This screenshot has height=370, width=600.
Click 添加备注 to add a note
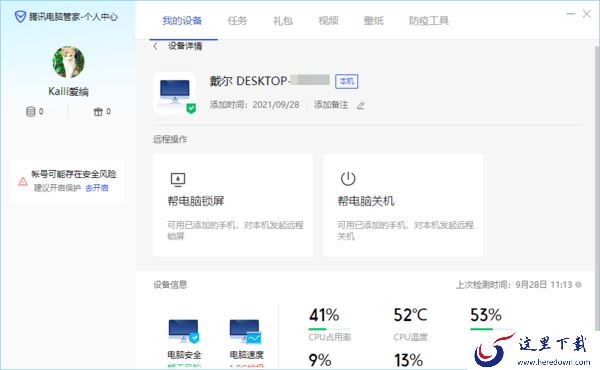coord(331,104)
